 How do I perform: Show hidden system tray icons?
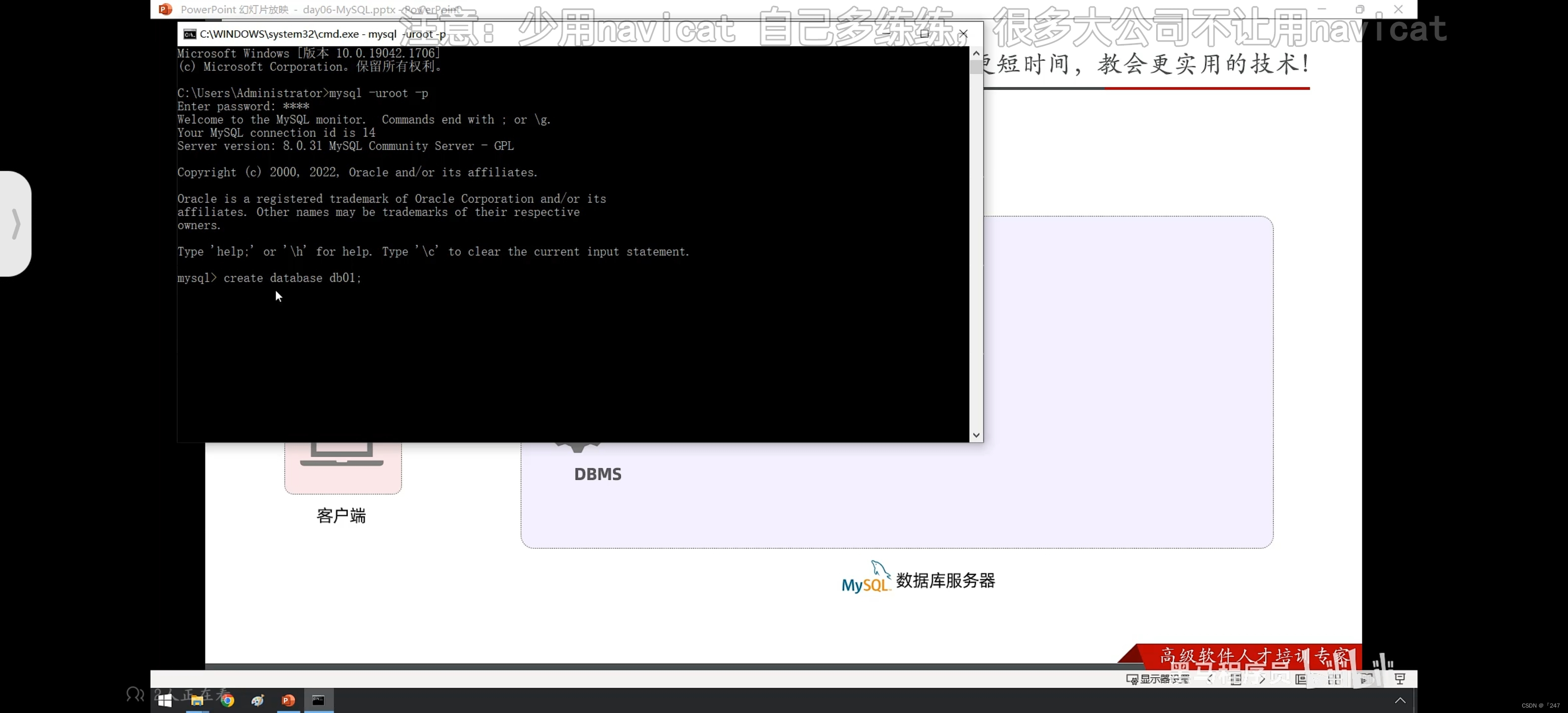(x=1400, y=700)
